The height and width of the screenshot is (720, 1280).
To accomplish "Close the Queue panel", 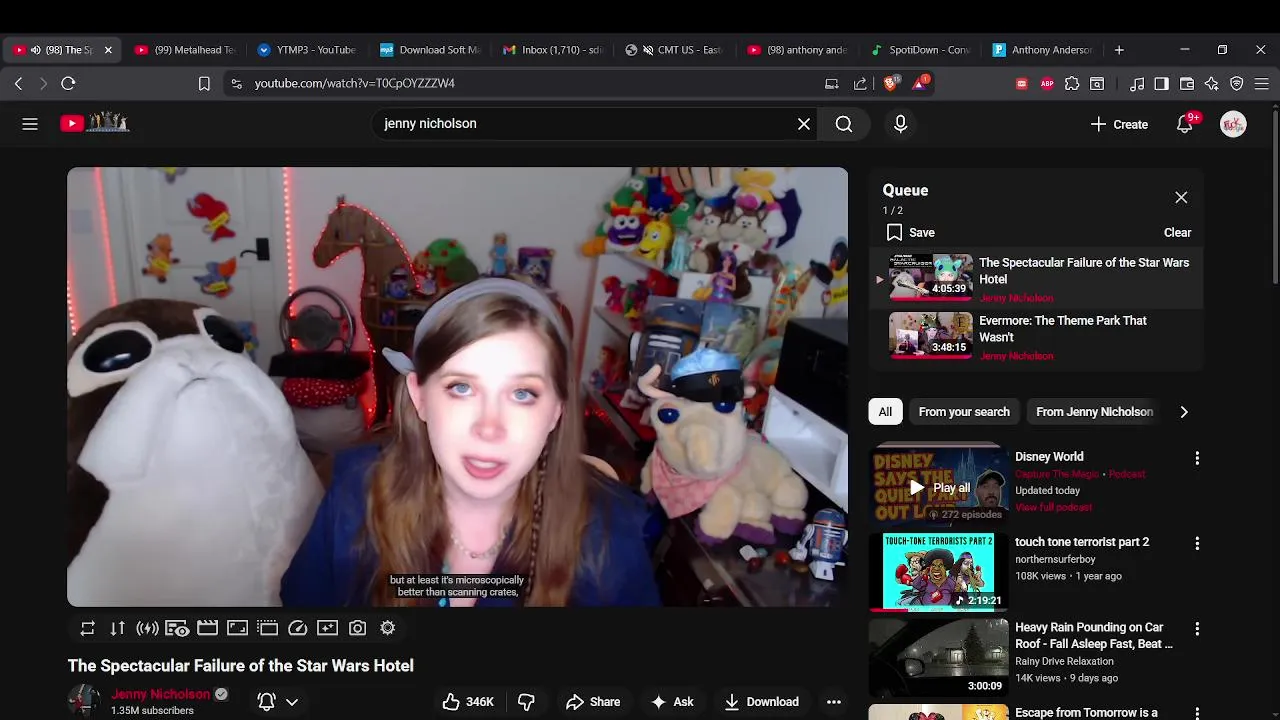I will [x=1181, y=198].
